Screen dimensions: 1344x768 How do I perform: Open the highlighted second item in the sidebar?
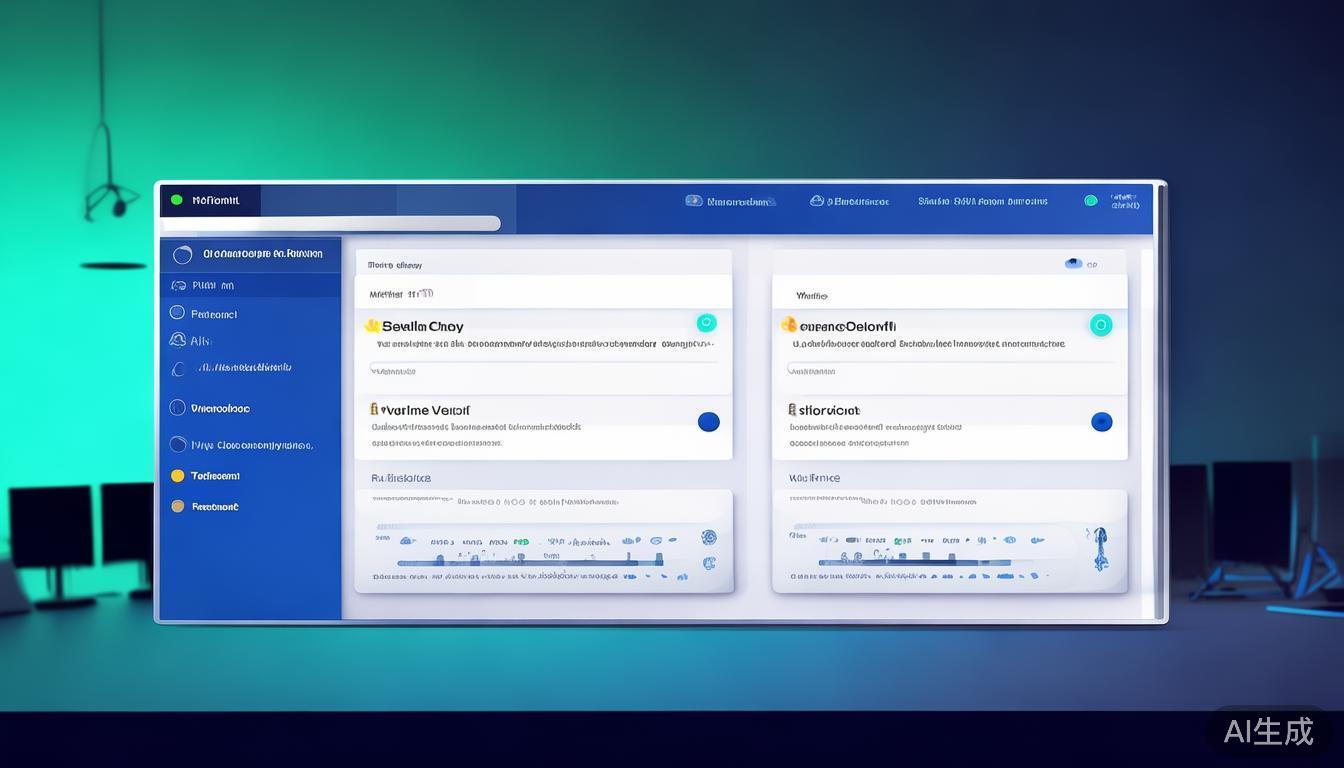click(250, 285)
